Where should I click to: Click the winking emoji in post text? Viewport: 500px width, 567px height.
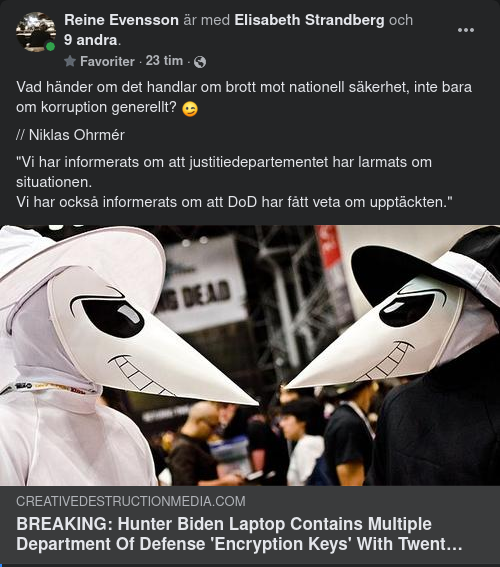point(190,108)
